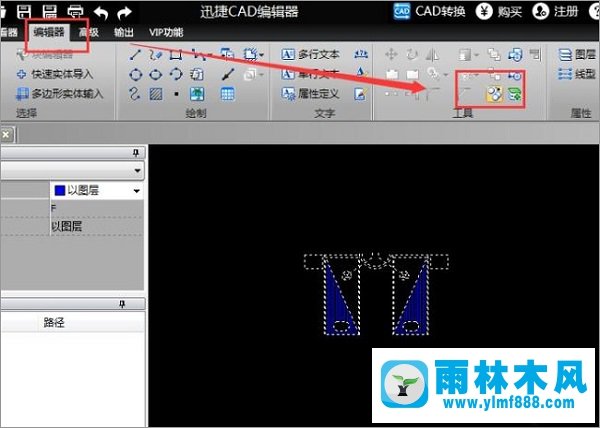Close the open drawing tab
Image resolution: width=600 pixels, height=428 pixels.
6,135
